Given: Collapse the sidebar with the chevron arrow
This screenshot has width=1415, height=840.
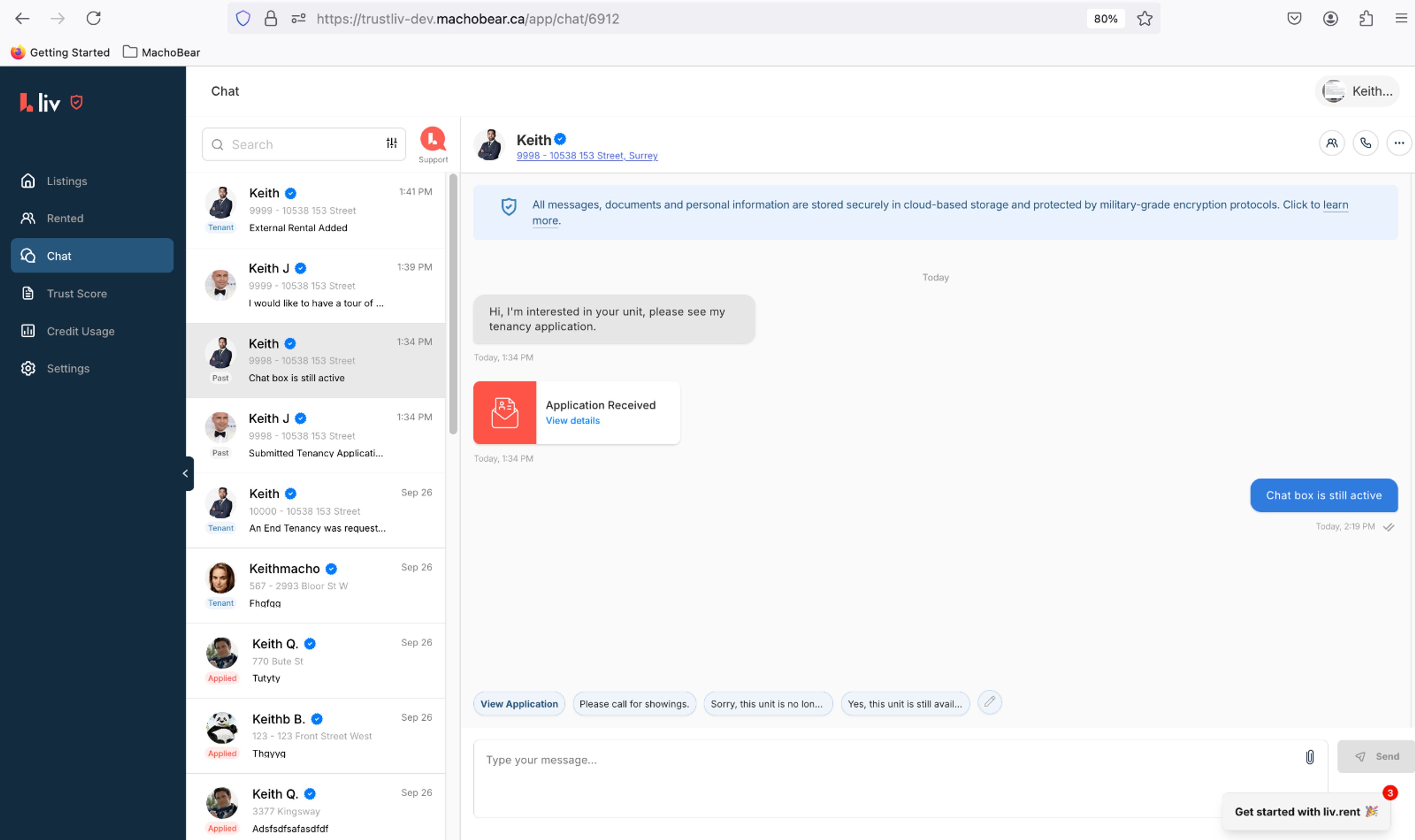Looking at the screenshot, I should (x=186, y=473).
